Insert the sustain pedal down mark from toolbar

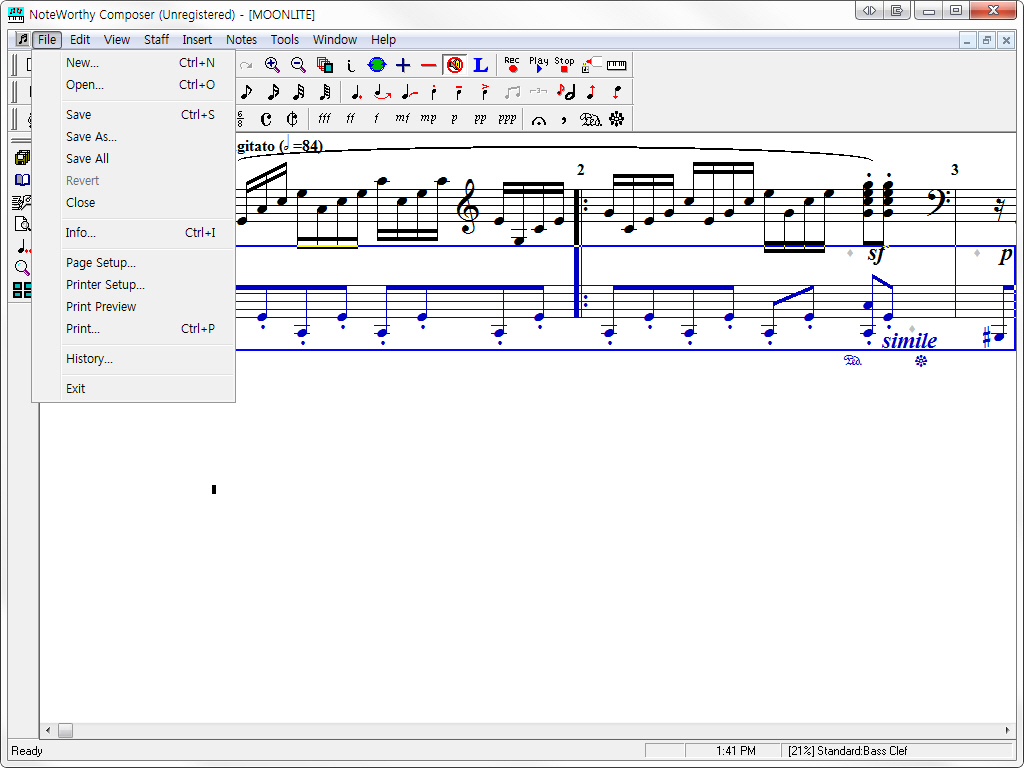pyautogui.click(x=590, y=120)
